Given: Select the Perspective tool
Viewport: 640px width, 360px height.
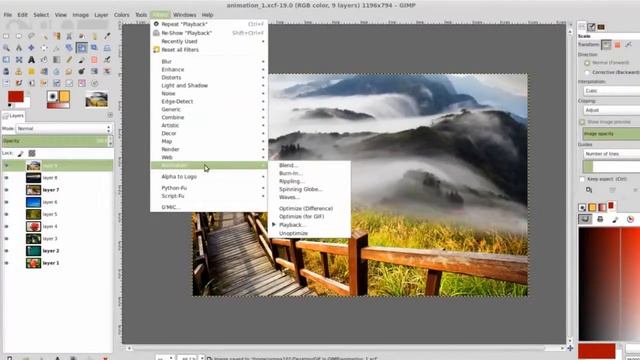Looking at the screenshot, I should [x=107, y=48].
